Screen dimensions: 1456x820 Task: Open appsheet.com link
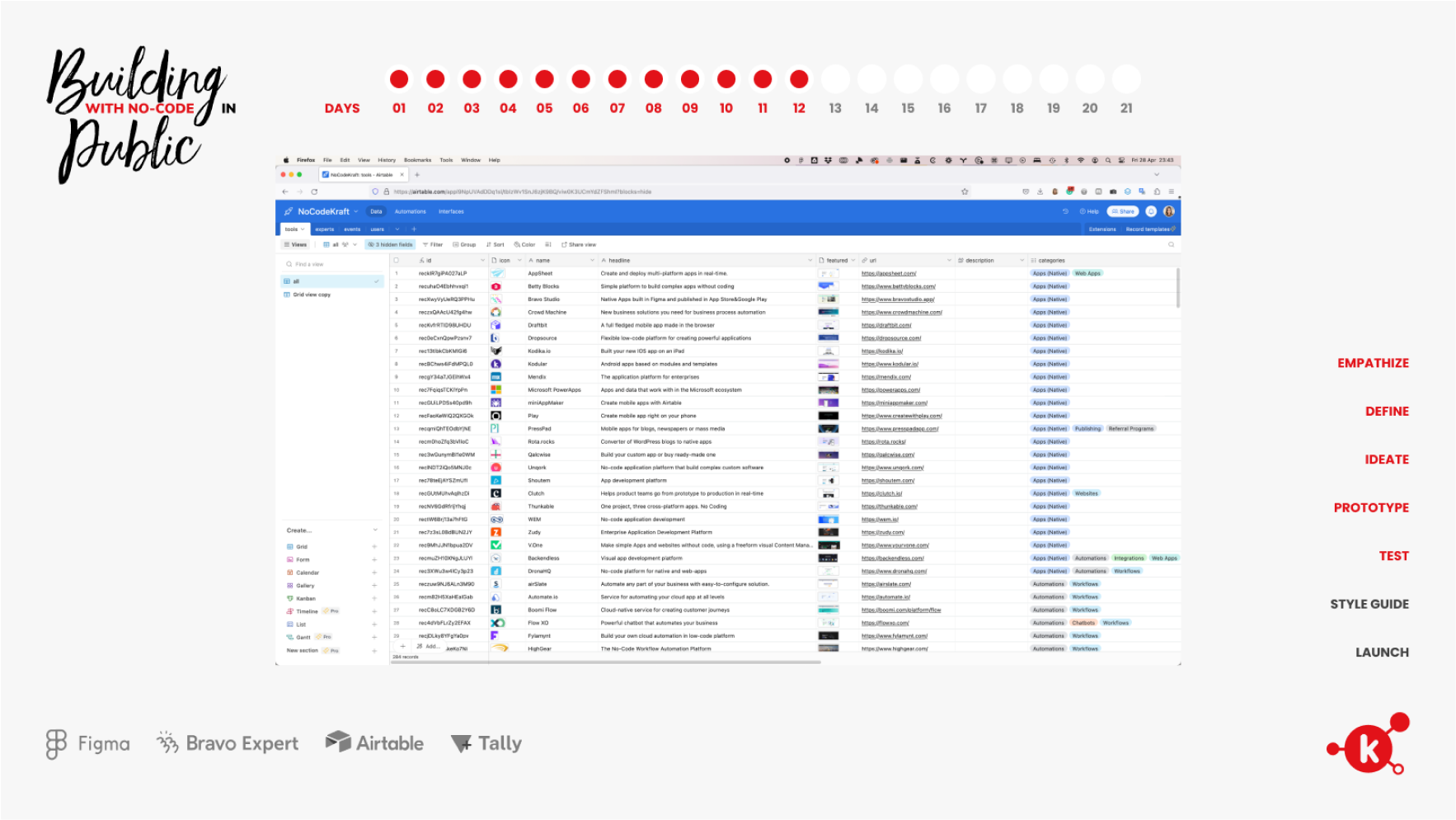[x=889, y=273]
